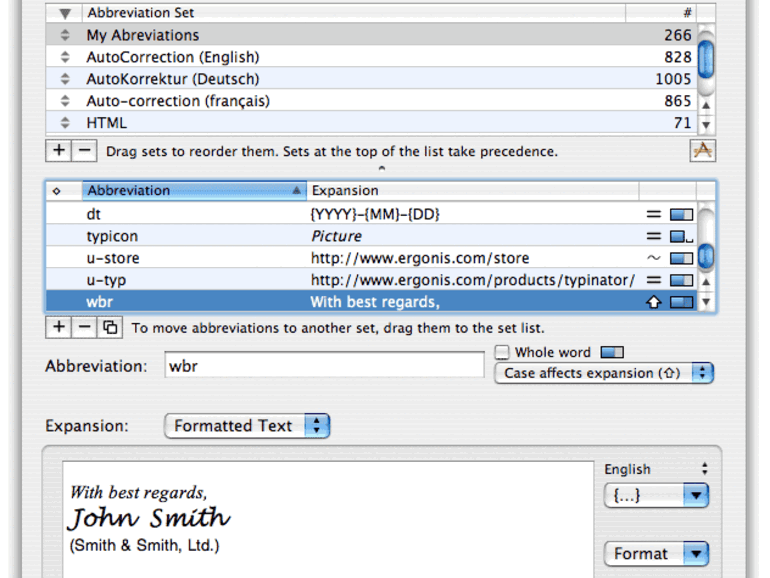
Task: Click the diamond marker column header
Action: tap(56, 191)
